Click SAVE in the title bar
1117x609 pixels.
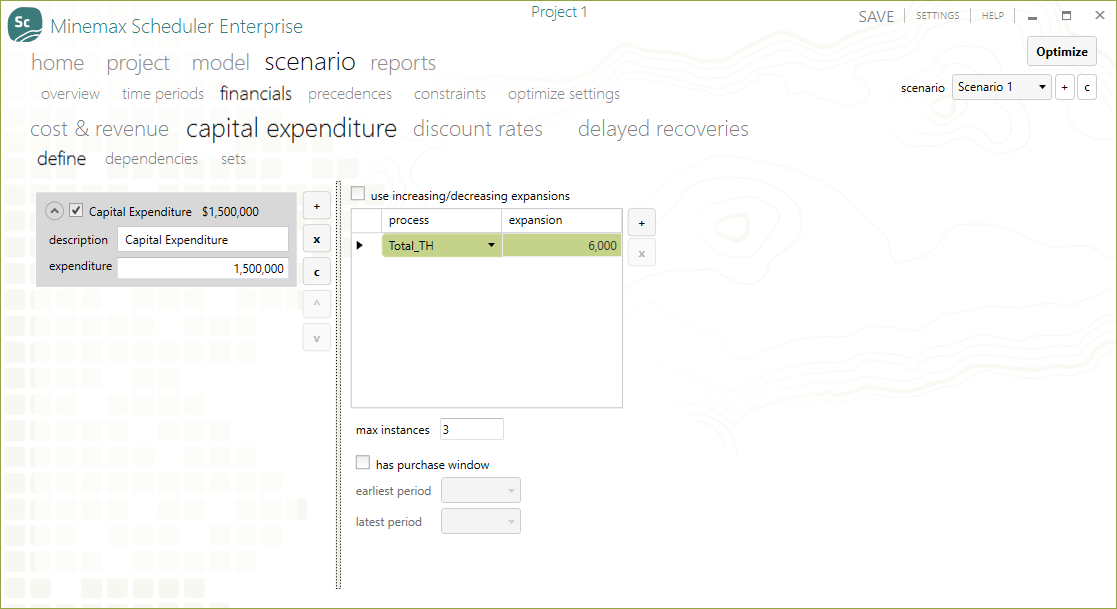tap(876, 16)
